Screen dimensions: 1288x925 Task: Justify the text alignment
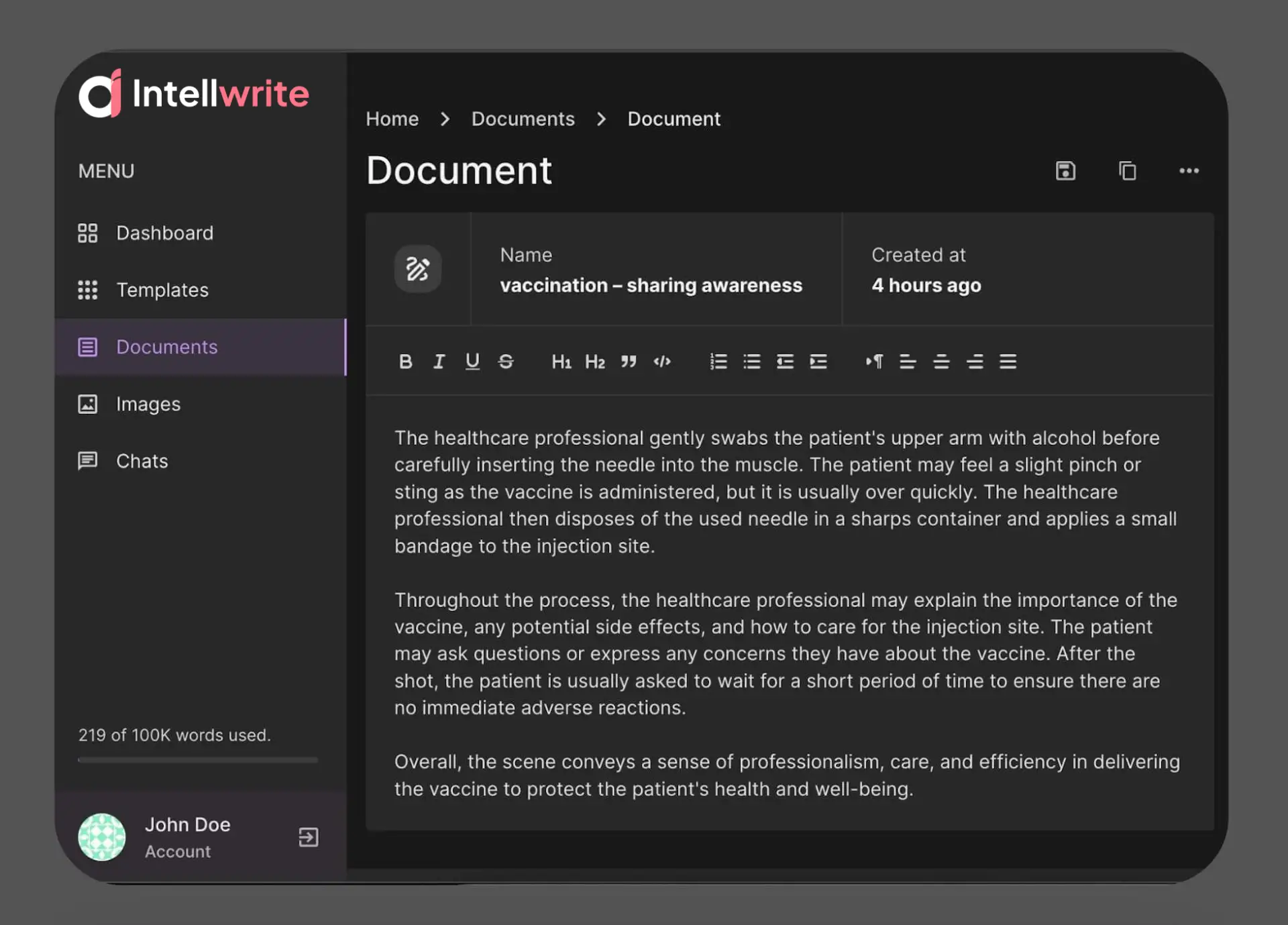(x=1008, y=362)
